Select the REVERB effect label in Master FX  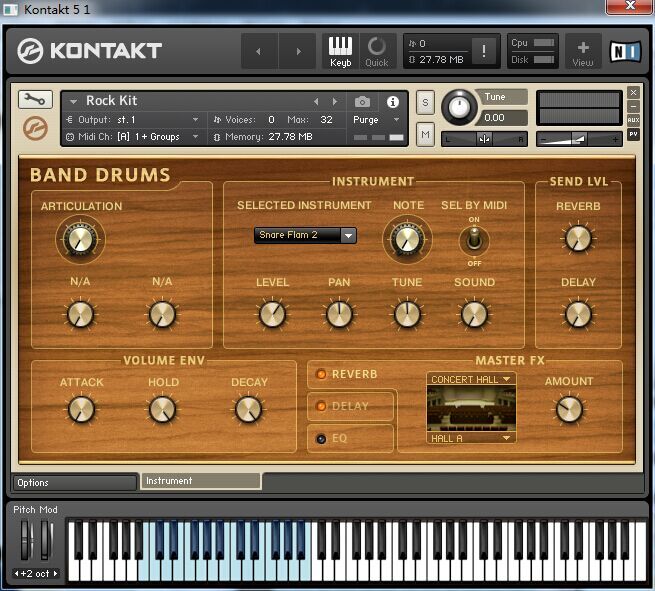click(x=354, y=374)
